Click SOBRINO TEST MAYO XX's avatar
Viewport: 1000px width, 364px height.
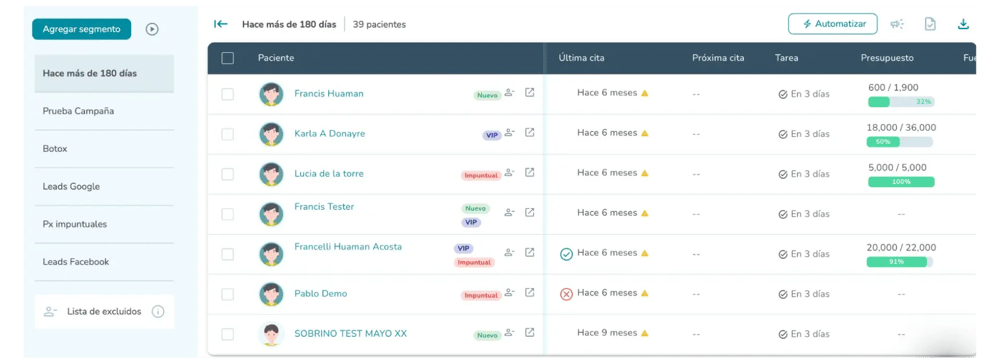coord(271,334)
